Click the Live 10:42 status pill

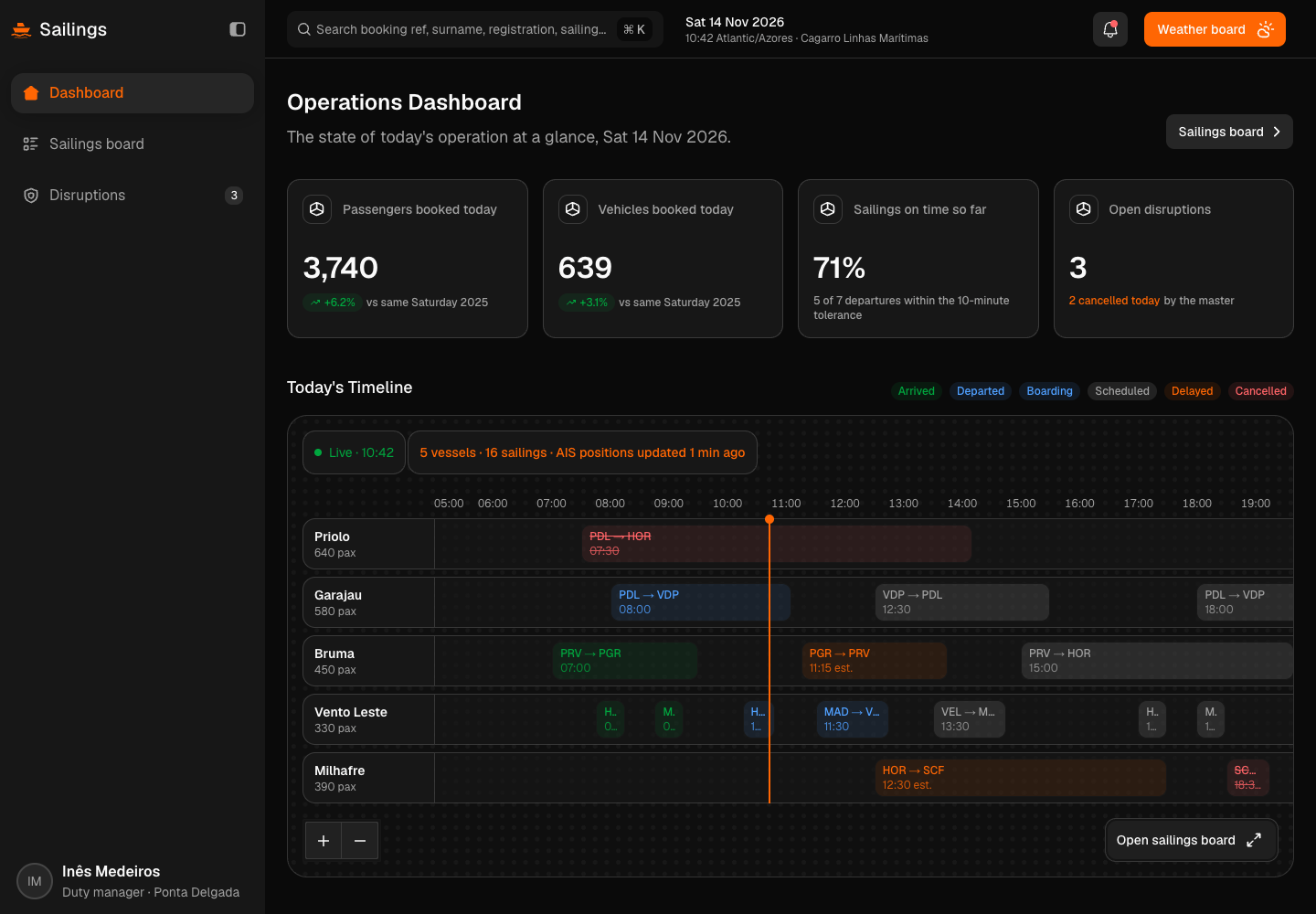point(354,452)
